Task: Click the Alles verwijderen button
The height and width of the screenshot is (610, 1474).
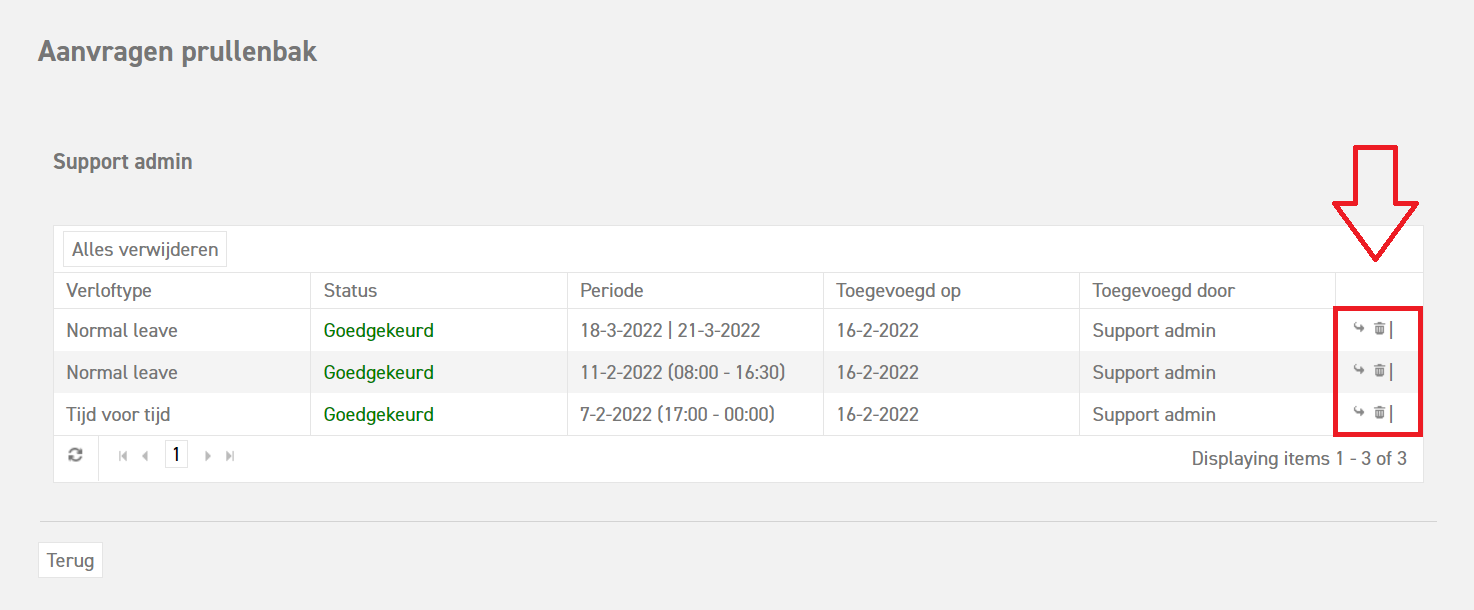Action: [x=145, y=249]
